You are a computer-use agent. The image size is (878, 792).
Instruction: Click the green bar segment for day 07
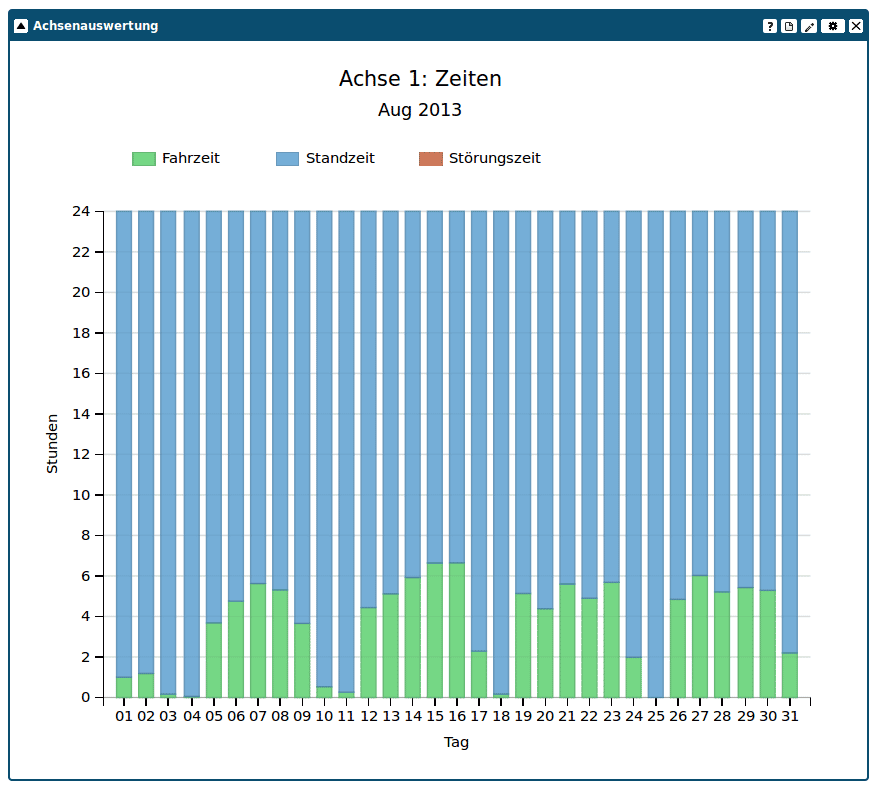pyautogui.click(x=258, y=640)
